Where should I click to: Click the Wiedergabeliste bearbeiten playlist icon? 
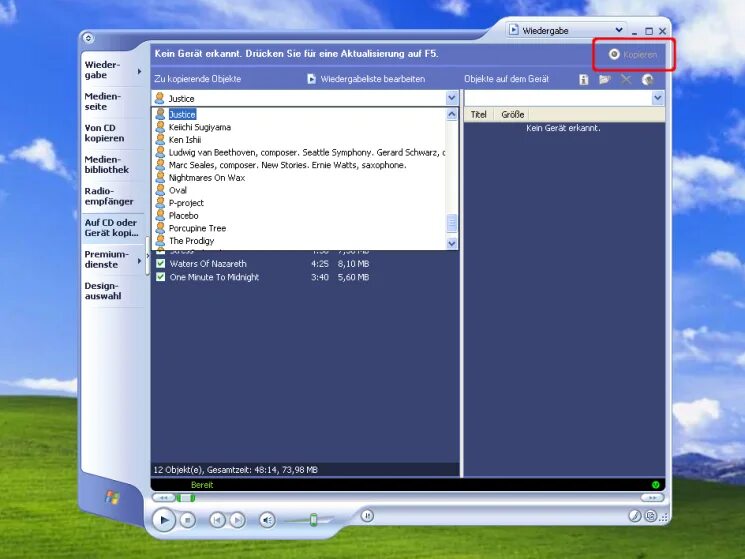311,79
